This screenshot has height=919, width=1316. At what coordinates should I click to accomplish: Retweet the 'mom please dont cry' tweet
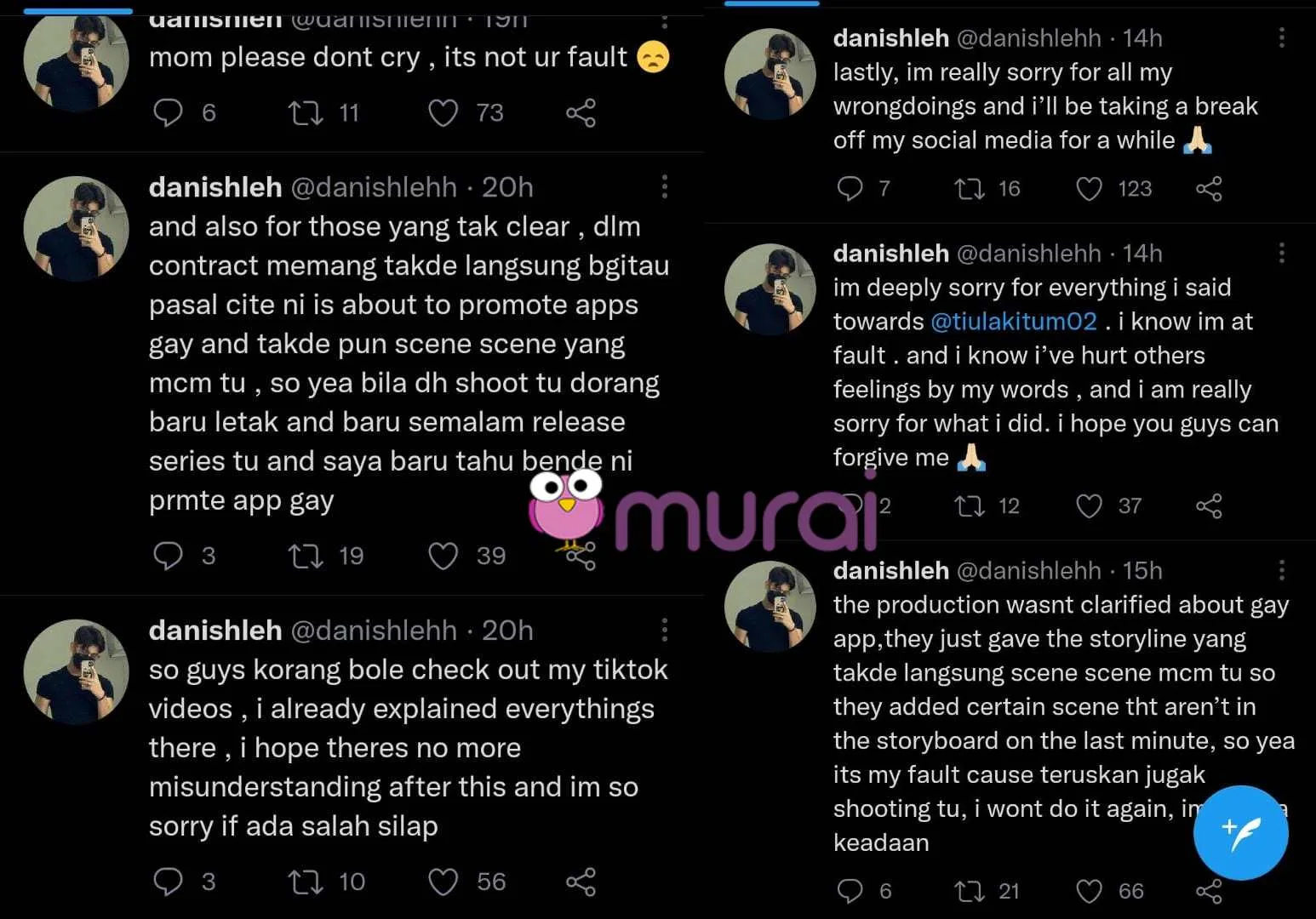(306, 113)
